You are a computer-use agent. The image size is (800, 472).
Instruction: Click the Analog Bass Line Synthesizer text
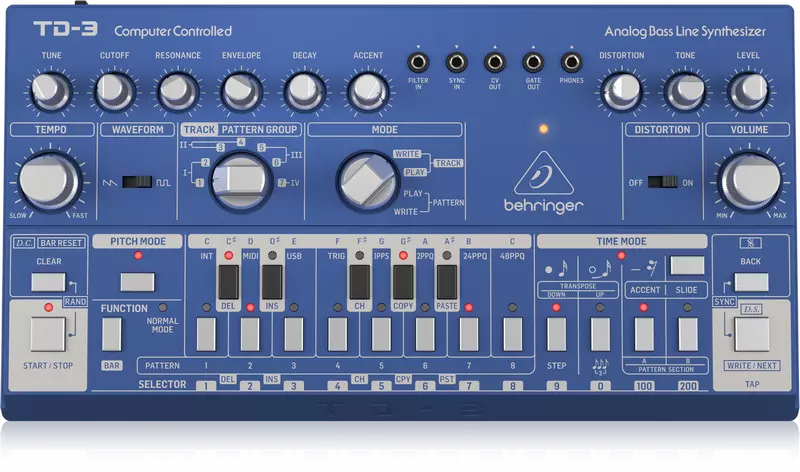(685, 32)
